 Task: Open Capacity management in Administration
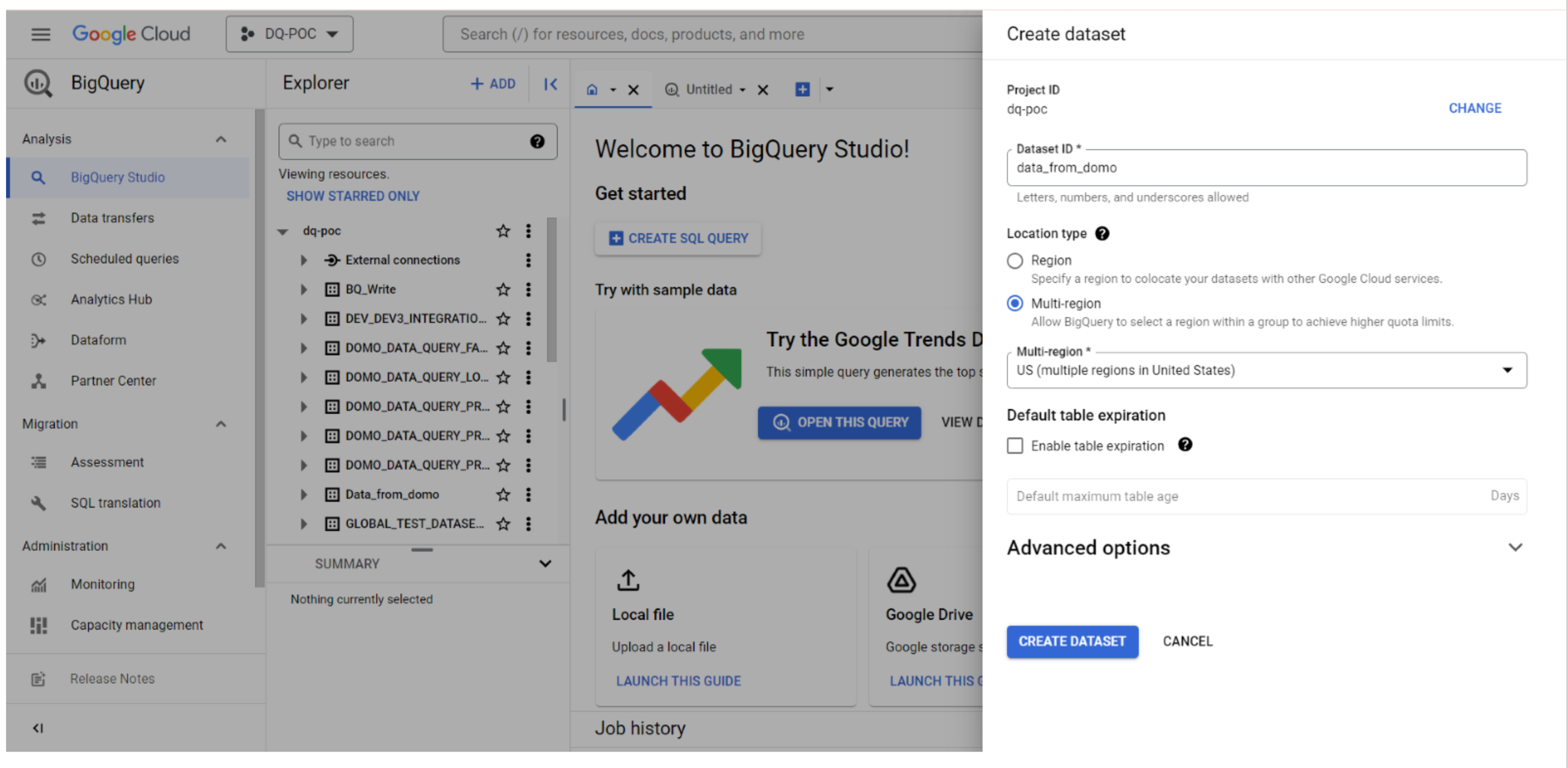(x=136, y=624)
